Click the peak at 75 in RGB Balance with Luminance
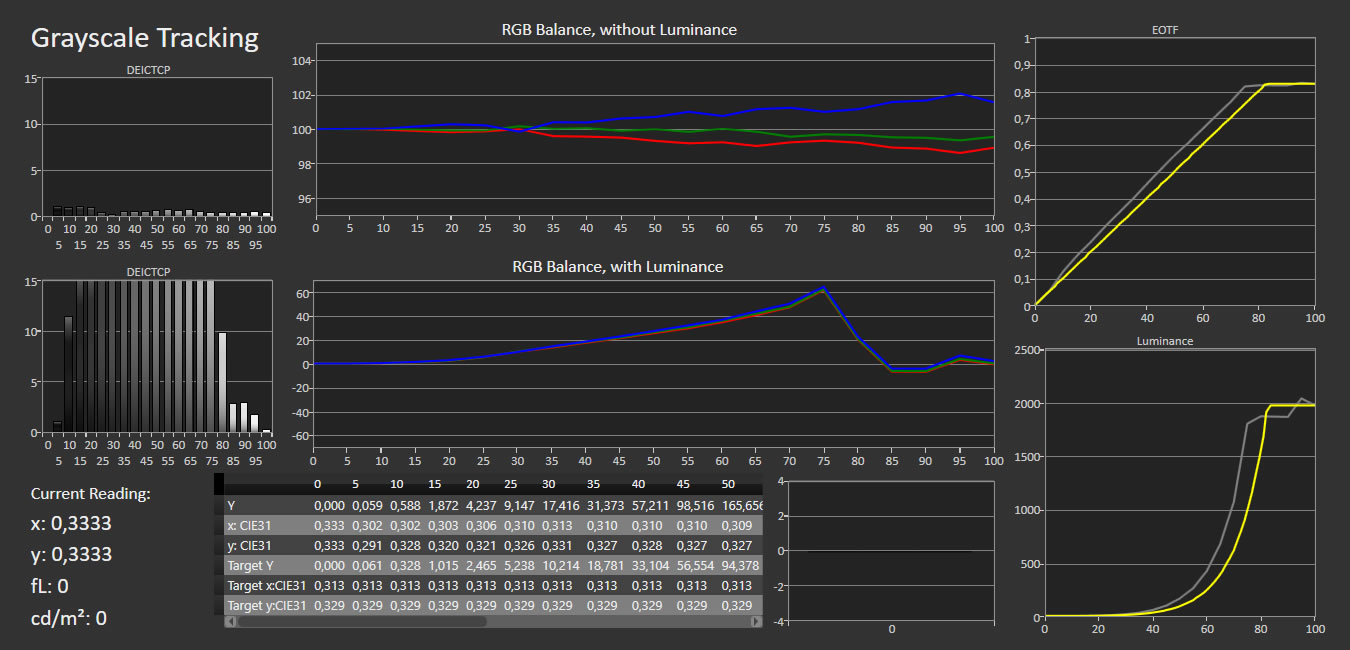 [x=822, y=289]
